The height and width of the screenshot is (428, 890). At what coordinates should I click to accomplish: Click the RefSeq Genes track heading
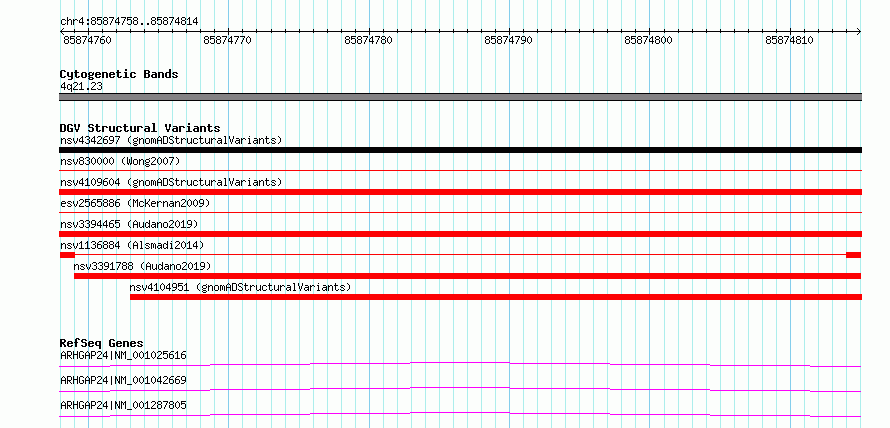(x=102, y=343)
